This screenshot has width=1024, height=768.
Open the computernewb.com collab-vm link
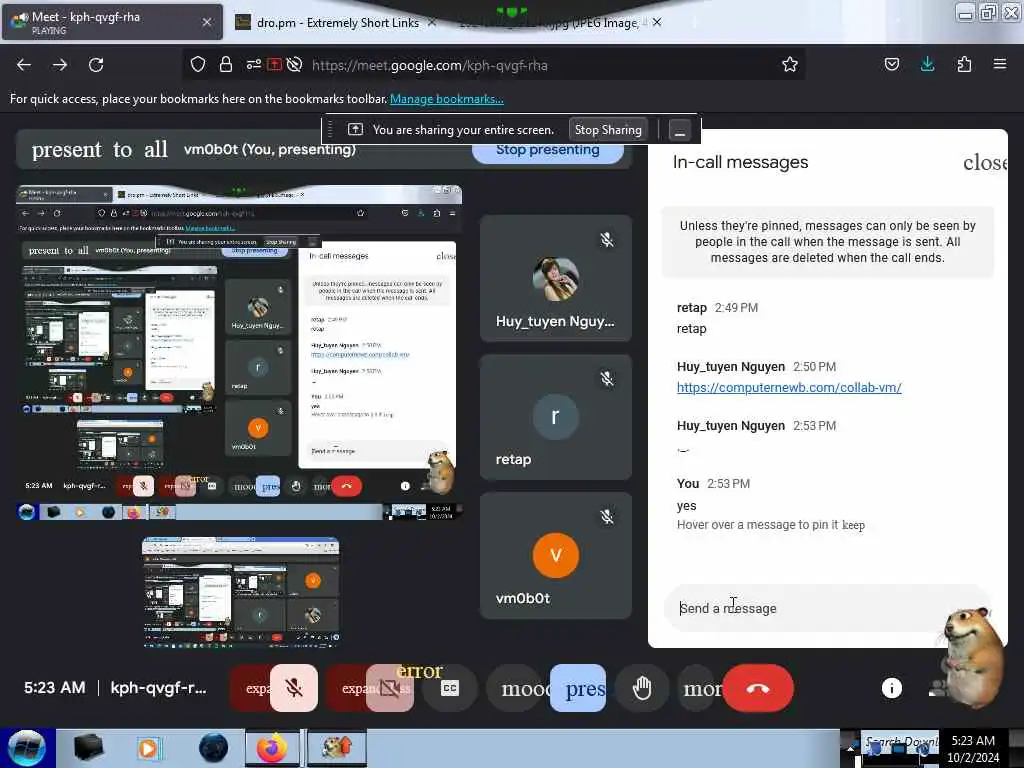tap(789, 387)
